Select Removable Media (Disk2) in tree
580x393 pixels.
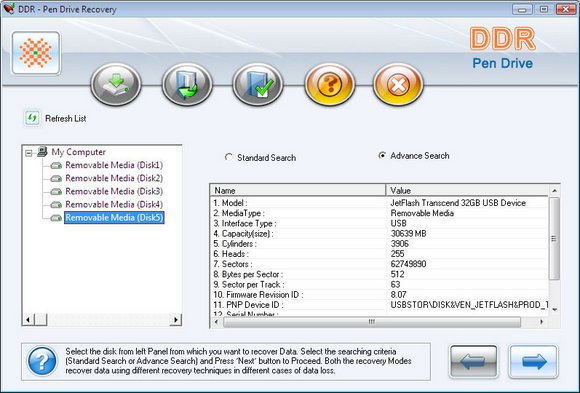coord(114,178)
